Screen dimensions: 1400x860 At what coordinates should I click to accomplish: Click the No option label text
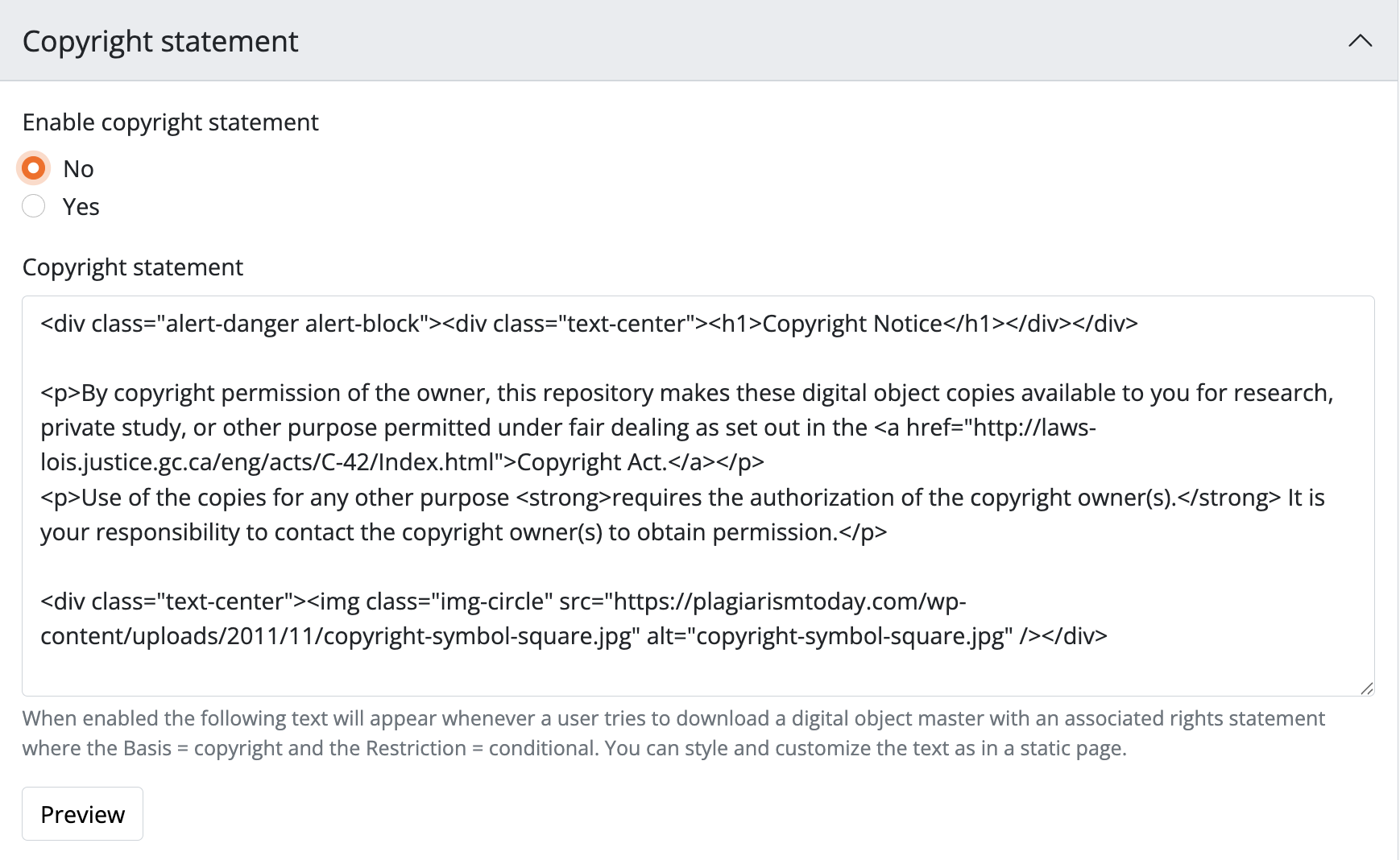click(x=79, y=169)
